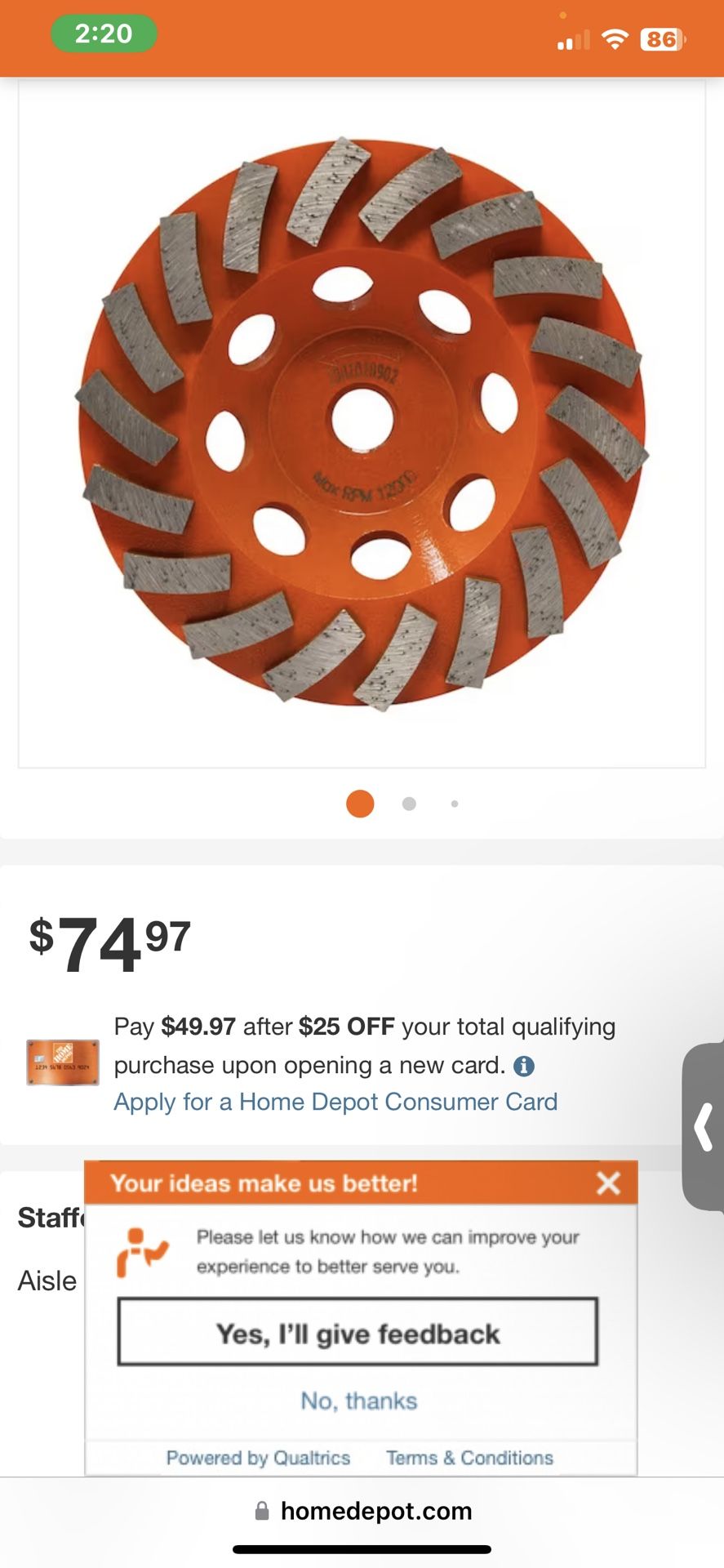Viewport: 724px width, 1568px height.
Task: Open the Powered by Qualtrics link
Action: coord(258,1458)
